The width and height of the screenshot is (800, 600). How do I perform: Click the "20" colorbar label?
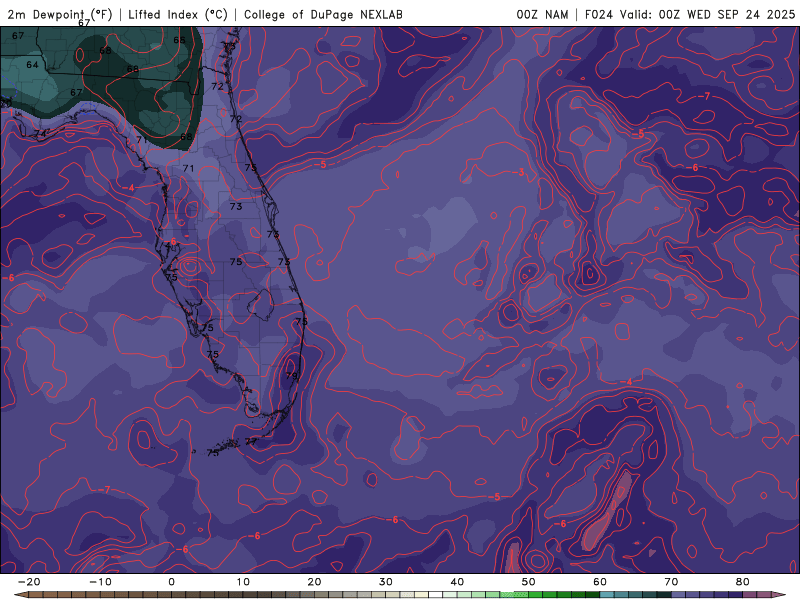pyautogui.click(x=314, y=582)
